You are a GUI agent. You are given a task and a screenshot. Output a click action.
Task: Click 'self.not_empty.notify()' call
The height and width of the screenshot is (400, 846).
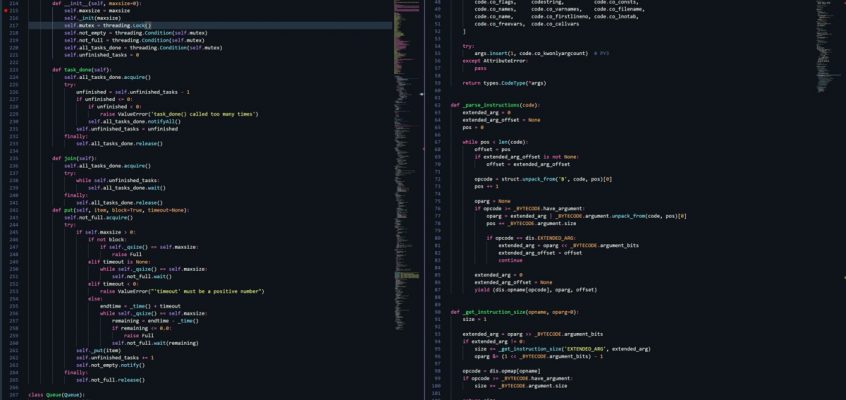110,365
